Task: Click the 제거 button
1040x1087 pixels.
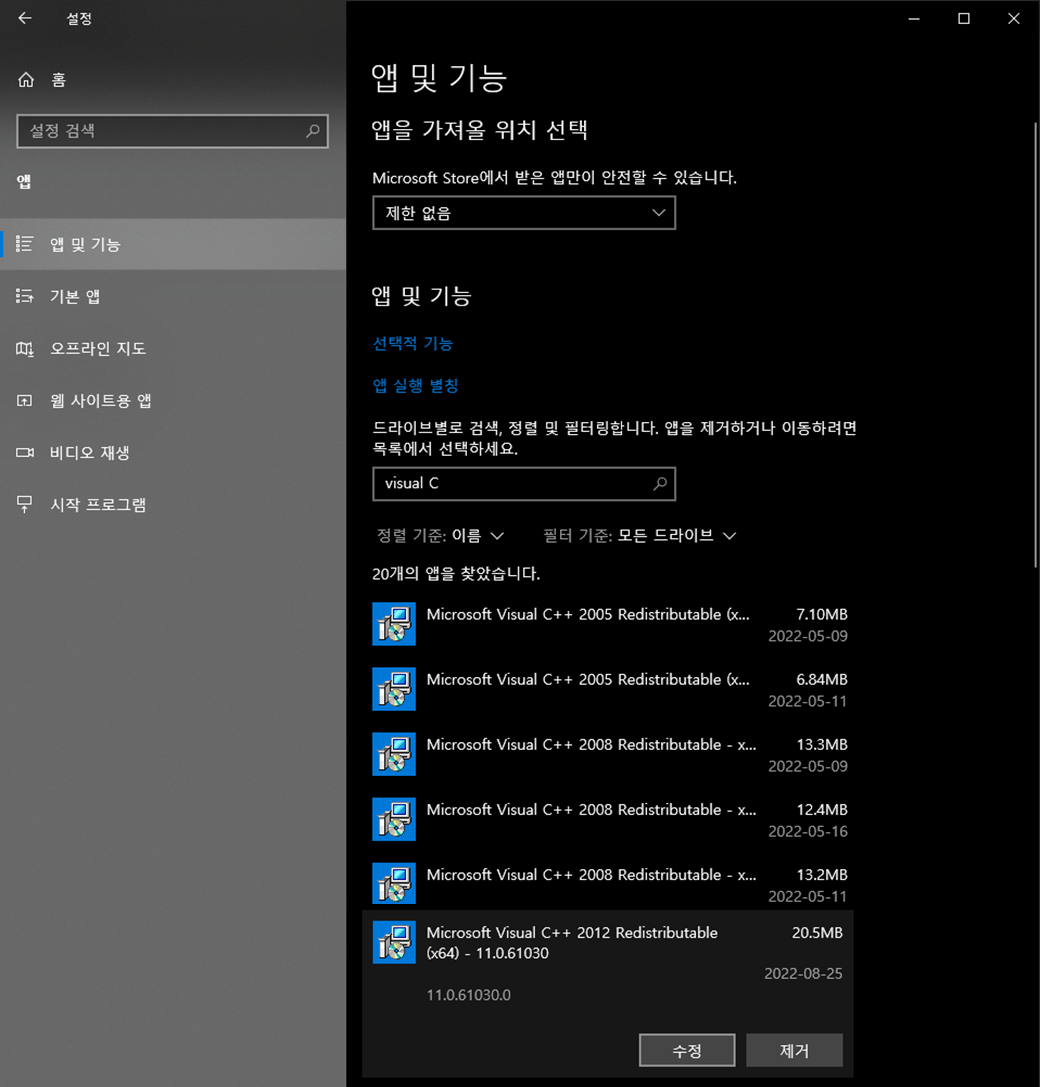Action: point(795,1050)
